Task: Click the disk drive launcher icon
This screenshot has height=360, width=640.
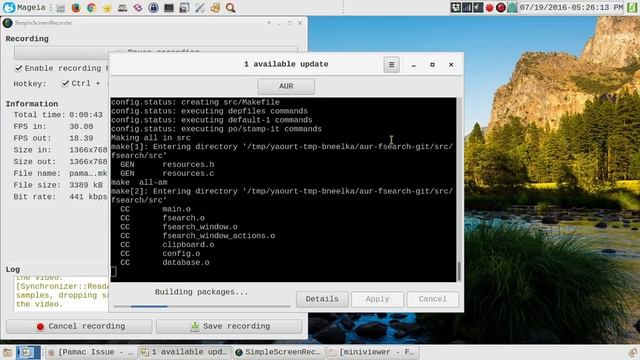Action: pyautogui.click(x=122, y=8)
